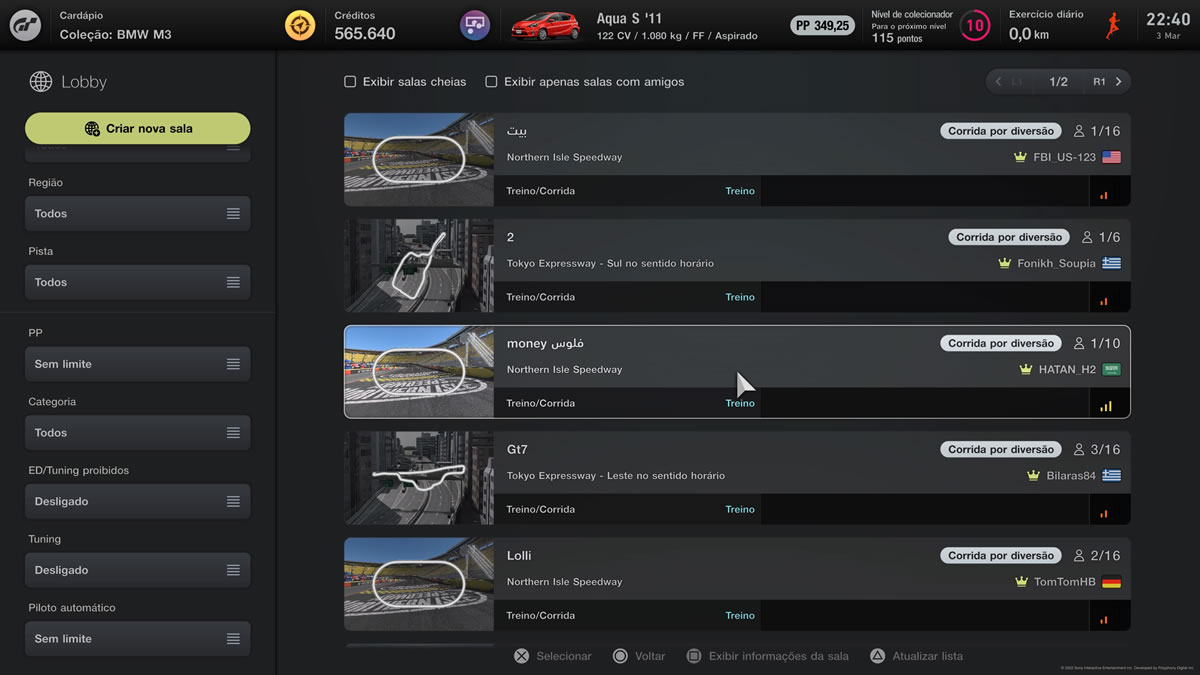Screen dimensions: 1200x675
Task: Click the German flag beside TomTomHB
Action: pos(1111,581)
